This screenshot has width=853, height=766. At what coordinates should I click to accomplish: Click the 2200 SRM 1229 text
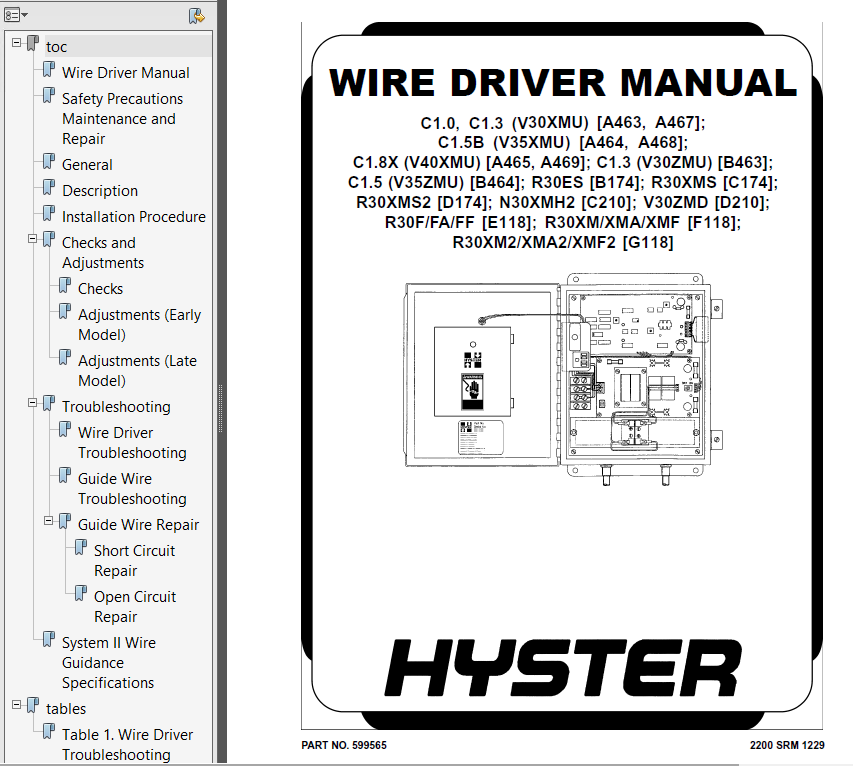click(787, 745)
